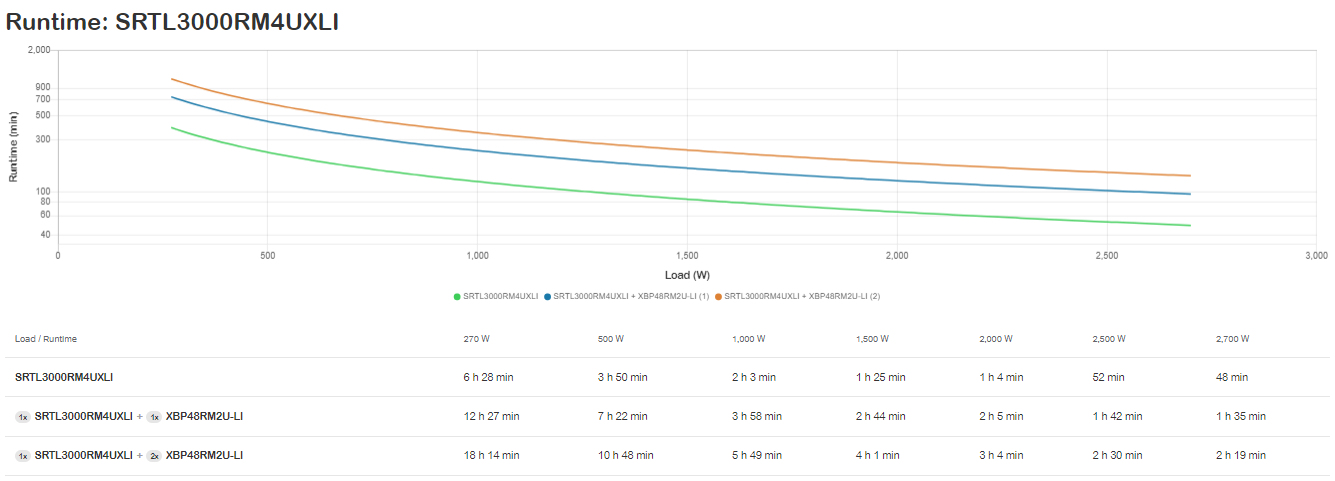
Task: Click the orange legend dot in chart legend
Action: [x=719, y=296]
